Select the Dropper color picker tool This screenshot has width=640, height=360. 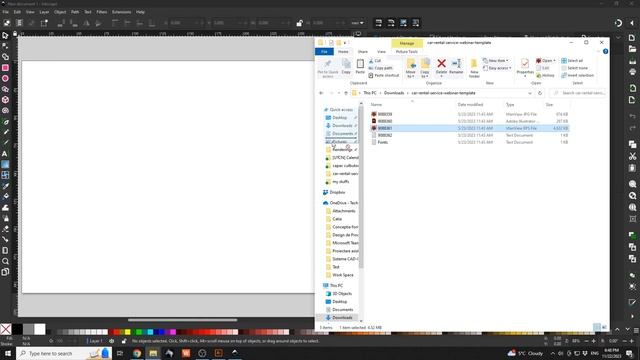pos(5,186)
